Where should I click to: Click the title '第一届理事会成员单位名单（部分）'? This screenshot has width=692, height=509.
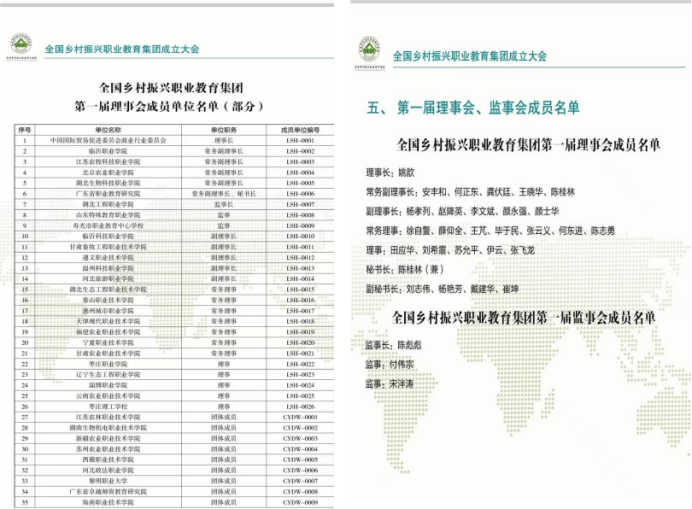tap(169, 106)
